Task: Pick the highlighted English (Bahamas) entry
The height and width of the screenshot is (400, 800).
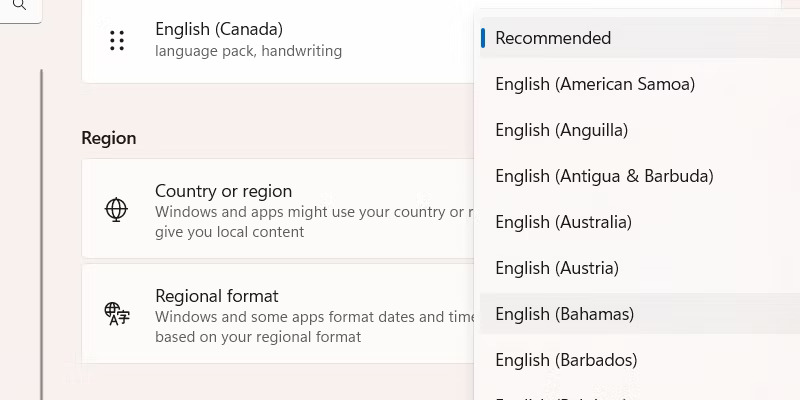Action: tap(565, 314)
